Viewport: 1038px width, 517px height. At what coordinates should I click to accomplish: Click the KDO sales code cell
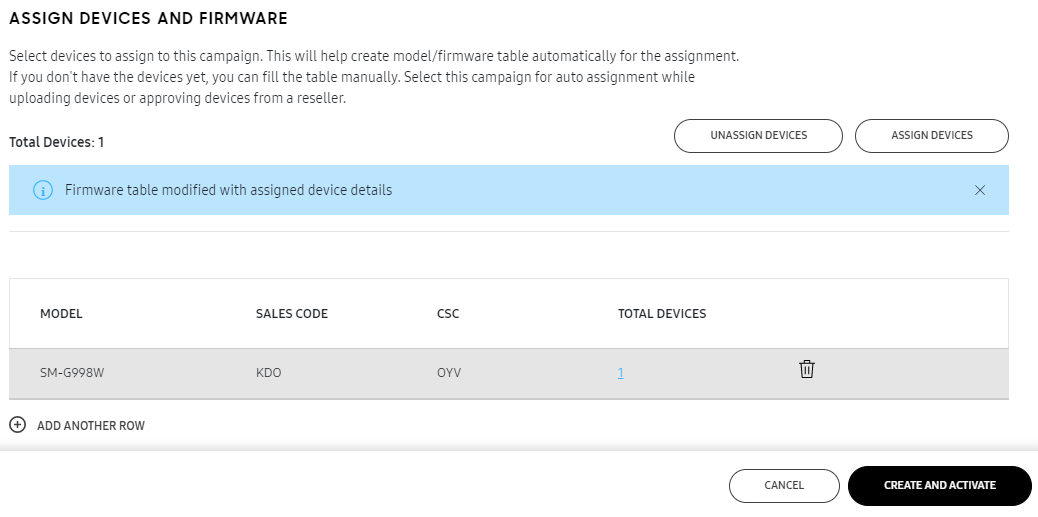pos(268,373)
